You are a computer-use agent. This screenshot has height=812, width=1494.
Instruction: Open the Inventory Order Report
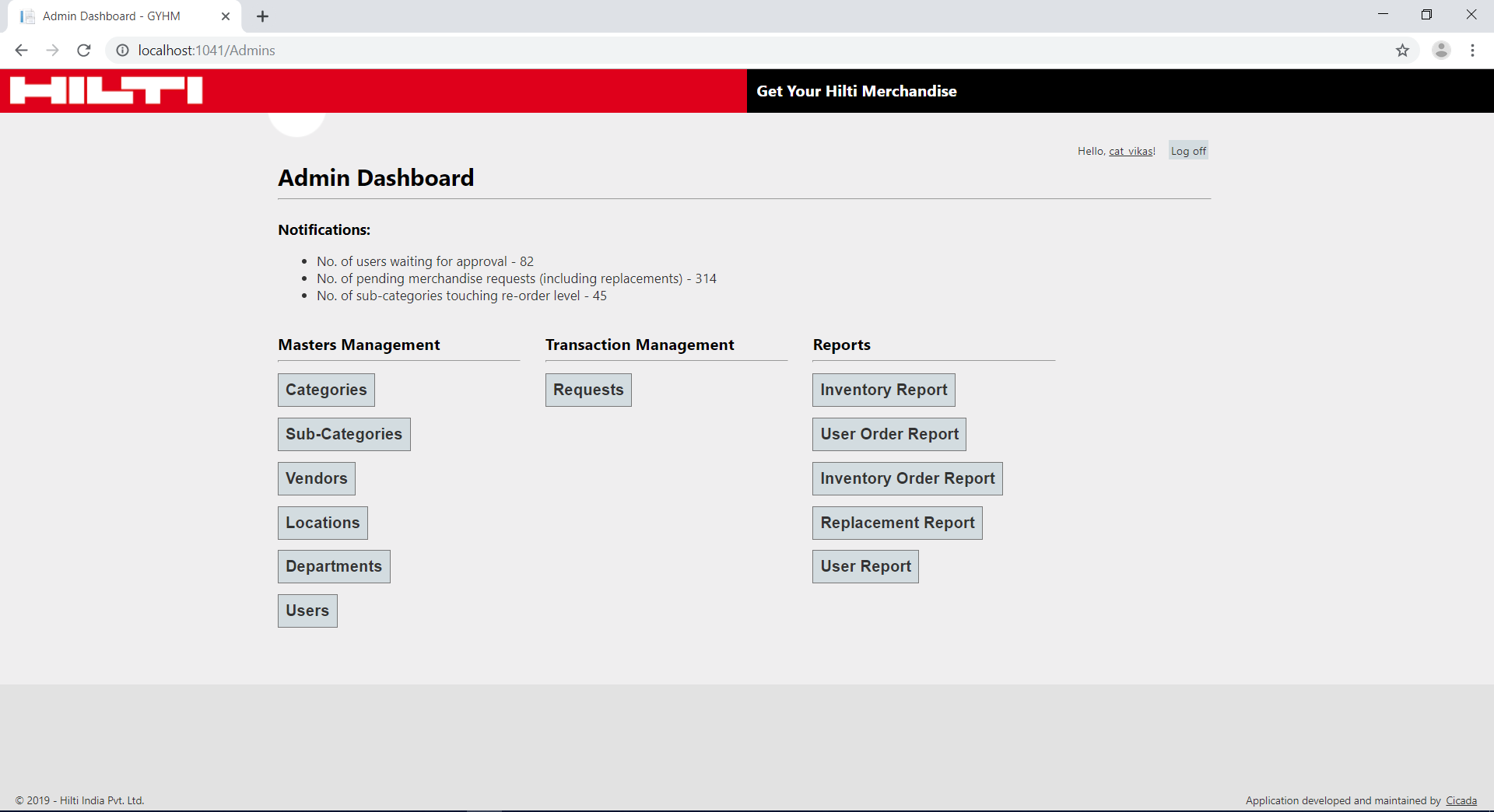[907, 478]
